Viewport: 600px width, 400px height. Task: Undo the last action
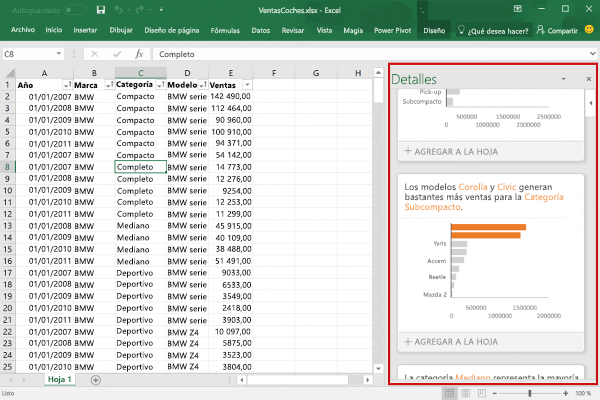pos(118,10)
